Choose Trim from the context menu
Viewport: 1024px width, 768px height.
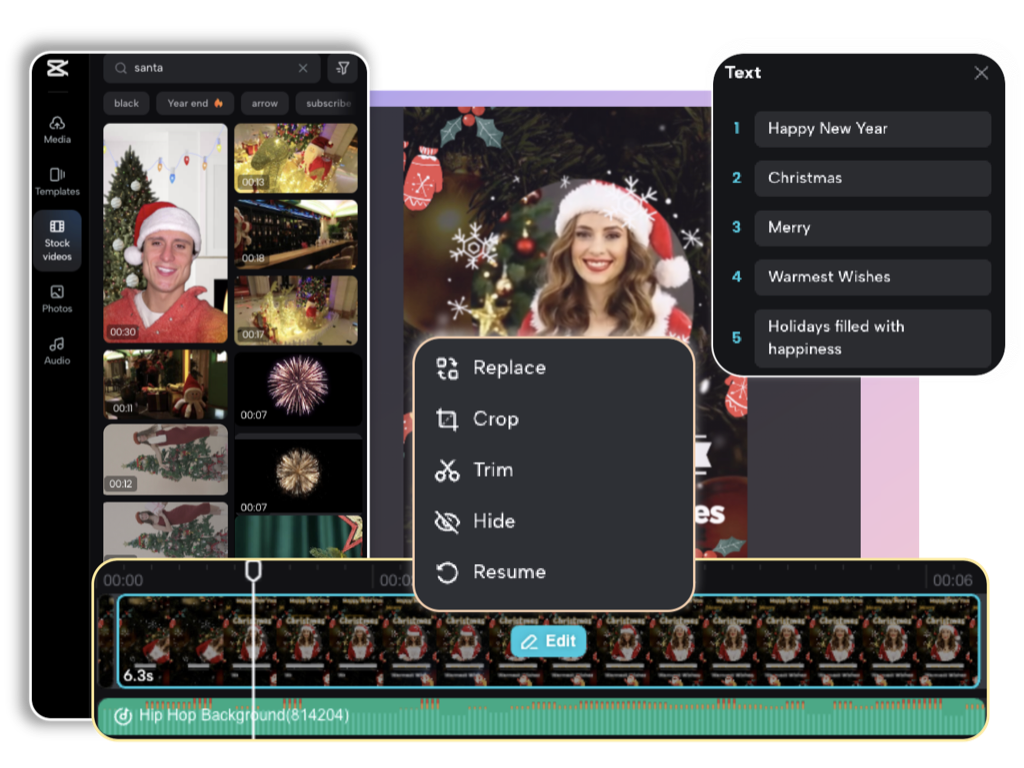[x=554, y=470]
